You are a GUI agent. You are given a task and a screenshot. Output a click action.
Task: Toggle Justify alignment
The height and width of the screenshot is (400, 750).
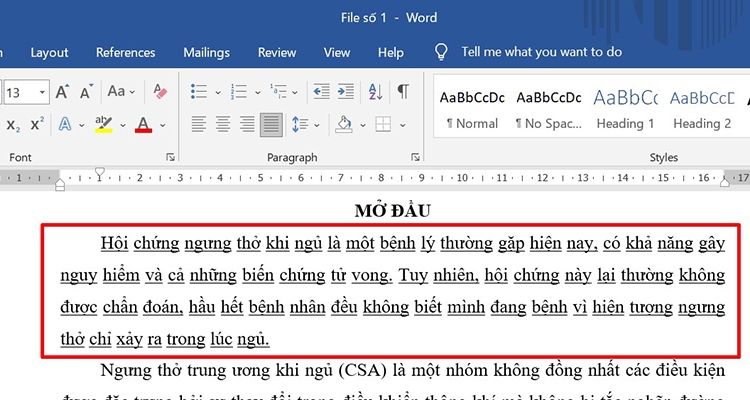coord(271,124)
